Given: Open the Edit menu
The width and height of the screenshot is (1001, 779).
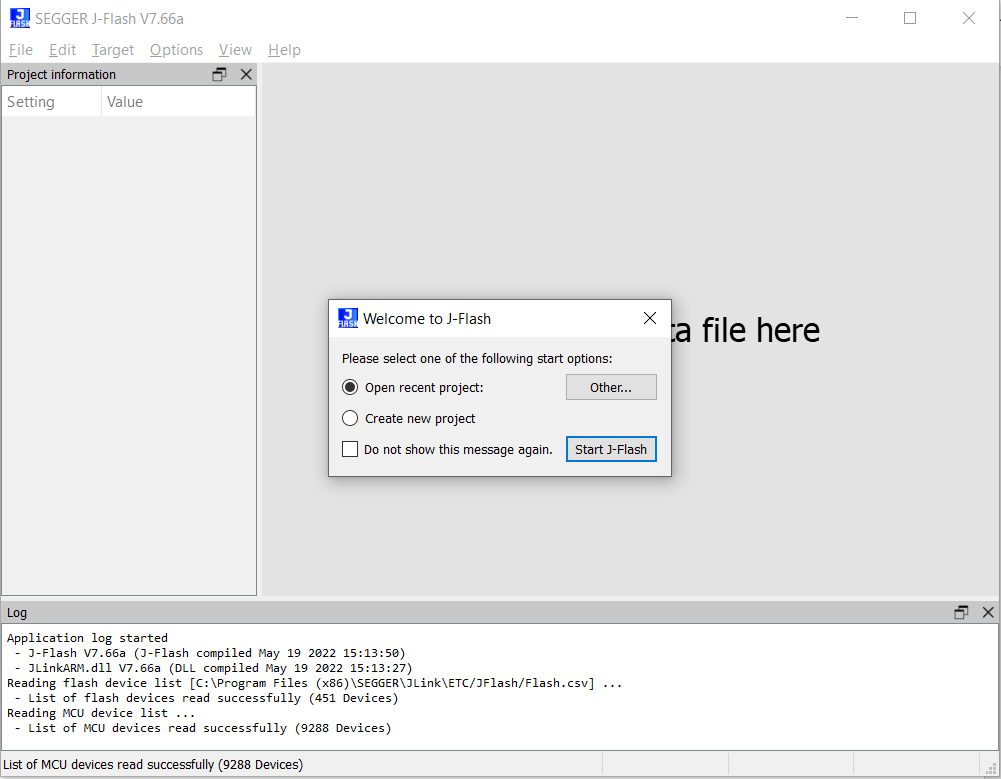Looking at the screenshot, I should (x=62, y=50).
